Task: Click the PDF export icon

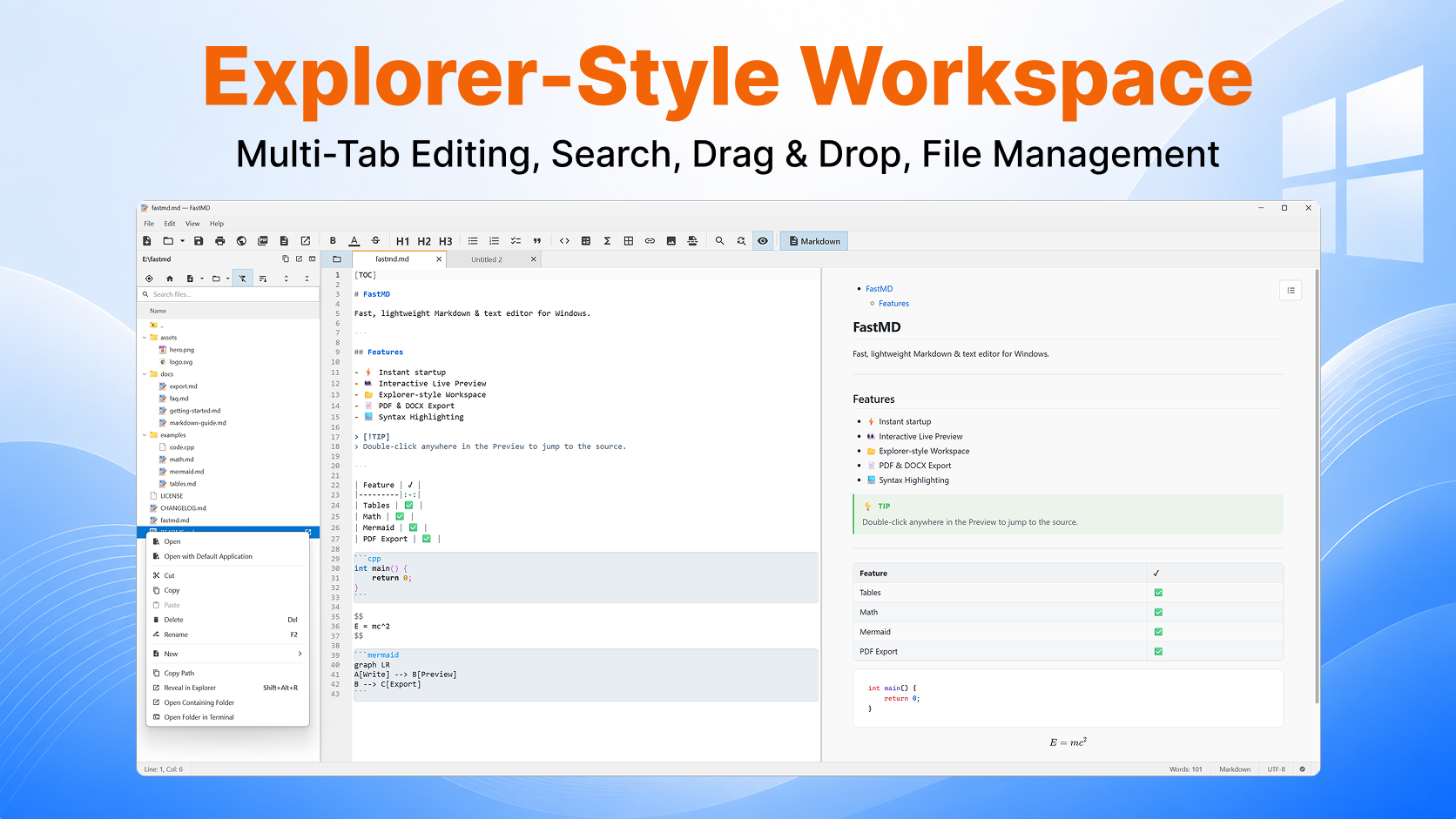Action: pyautogui.click(x=263, y=241)
